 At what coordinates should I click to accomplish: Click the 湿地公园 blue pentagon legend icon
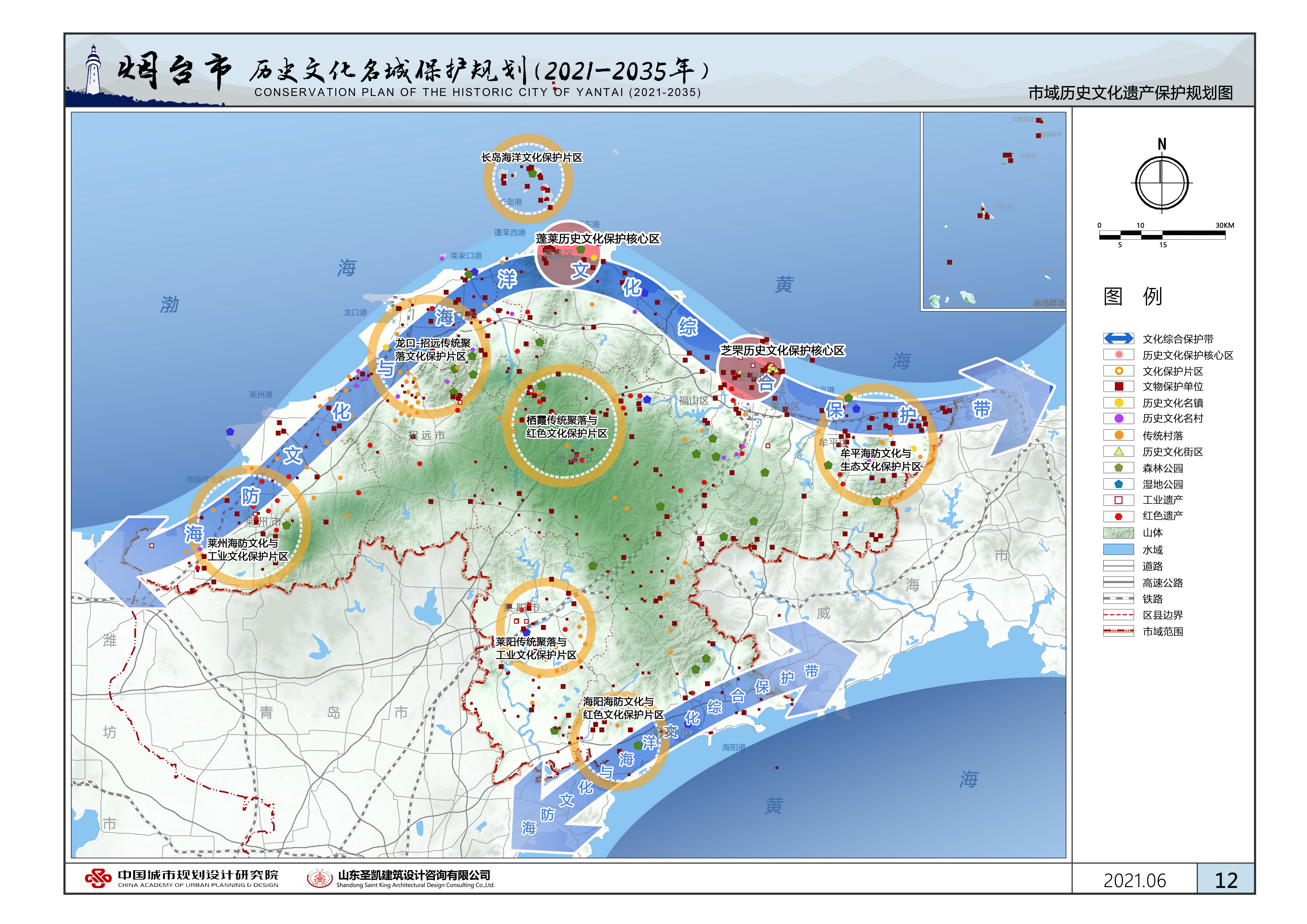1119,484
